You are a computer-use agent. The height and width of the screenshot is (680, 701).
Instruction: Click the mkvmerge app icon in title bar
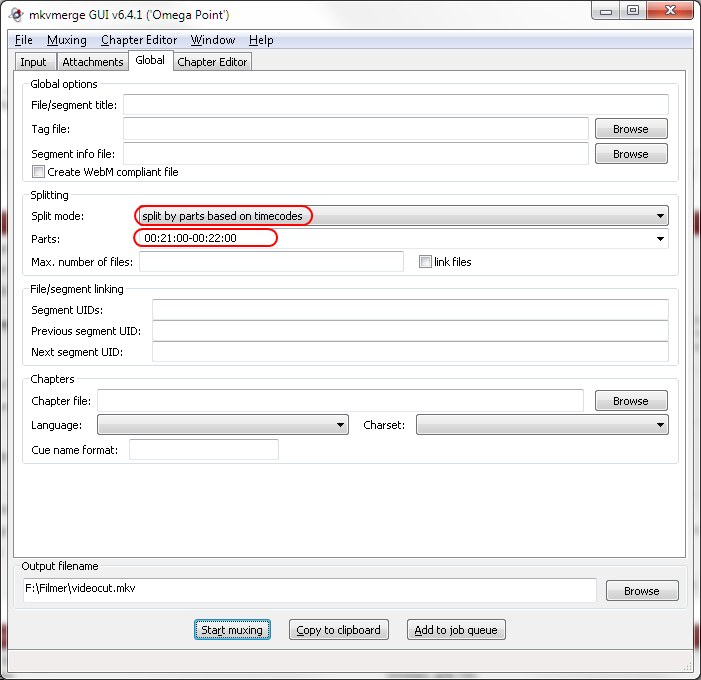pyautogui.click(x=17, y=15)
